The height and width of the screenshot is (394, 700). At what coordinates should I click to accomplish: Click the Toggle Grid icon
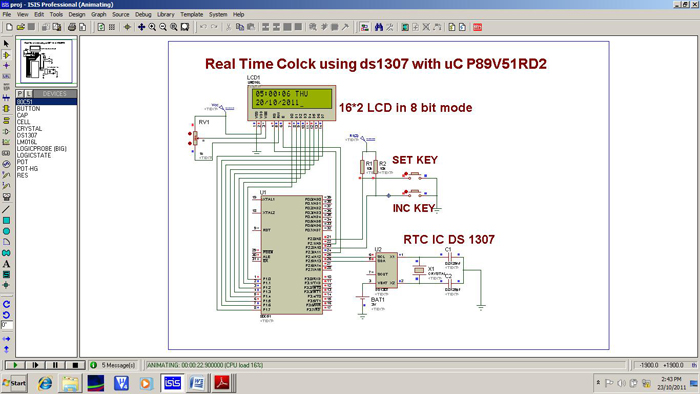tap(112, 27)
